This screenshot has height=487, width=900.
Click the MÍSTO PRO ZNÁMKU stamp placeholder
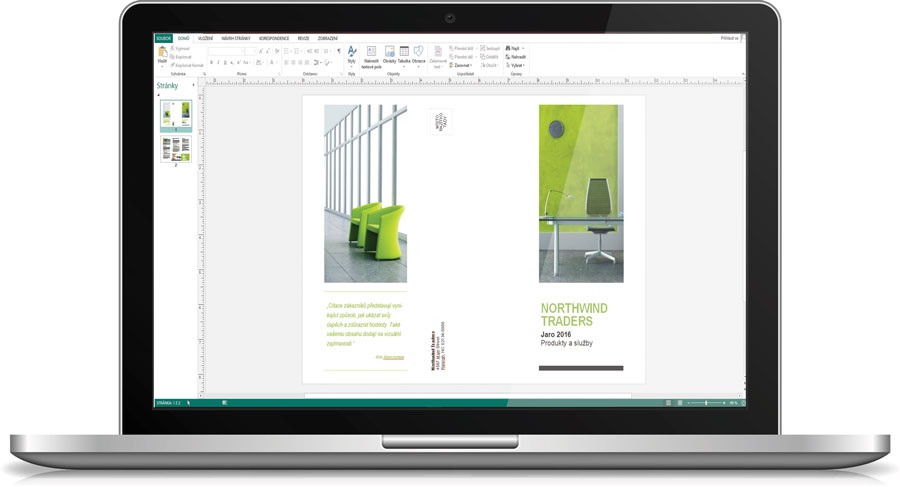pyautogui.click(x=441, y=122)
